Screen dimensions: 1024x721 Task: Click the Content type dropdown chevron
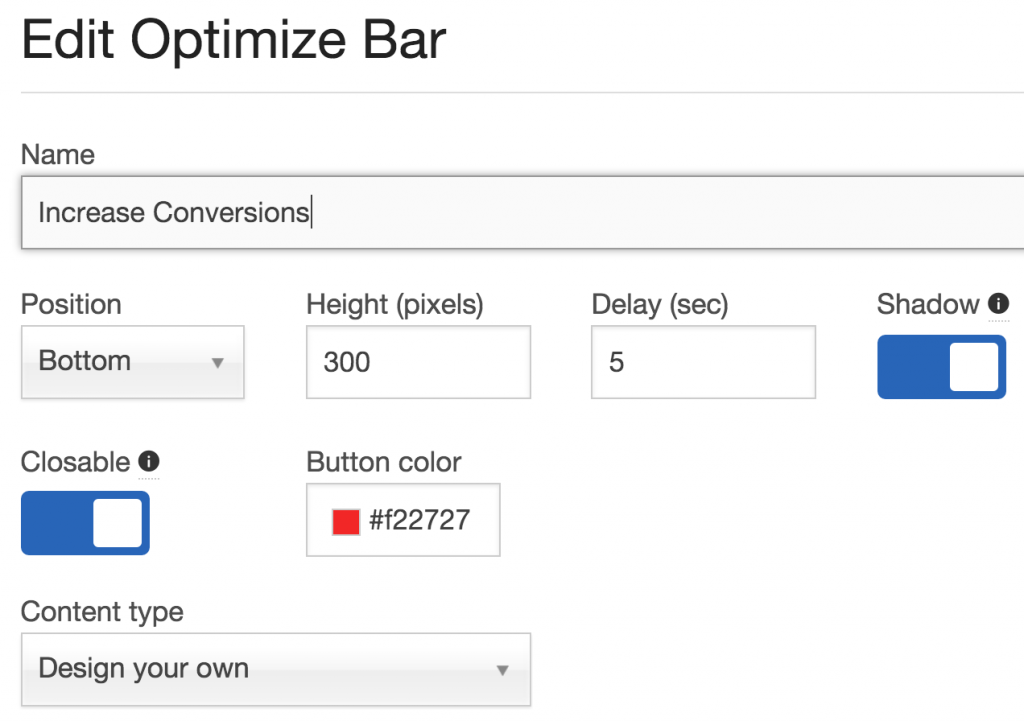503,670
